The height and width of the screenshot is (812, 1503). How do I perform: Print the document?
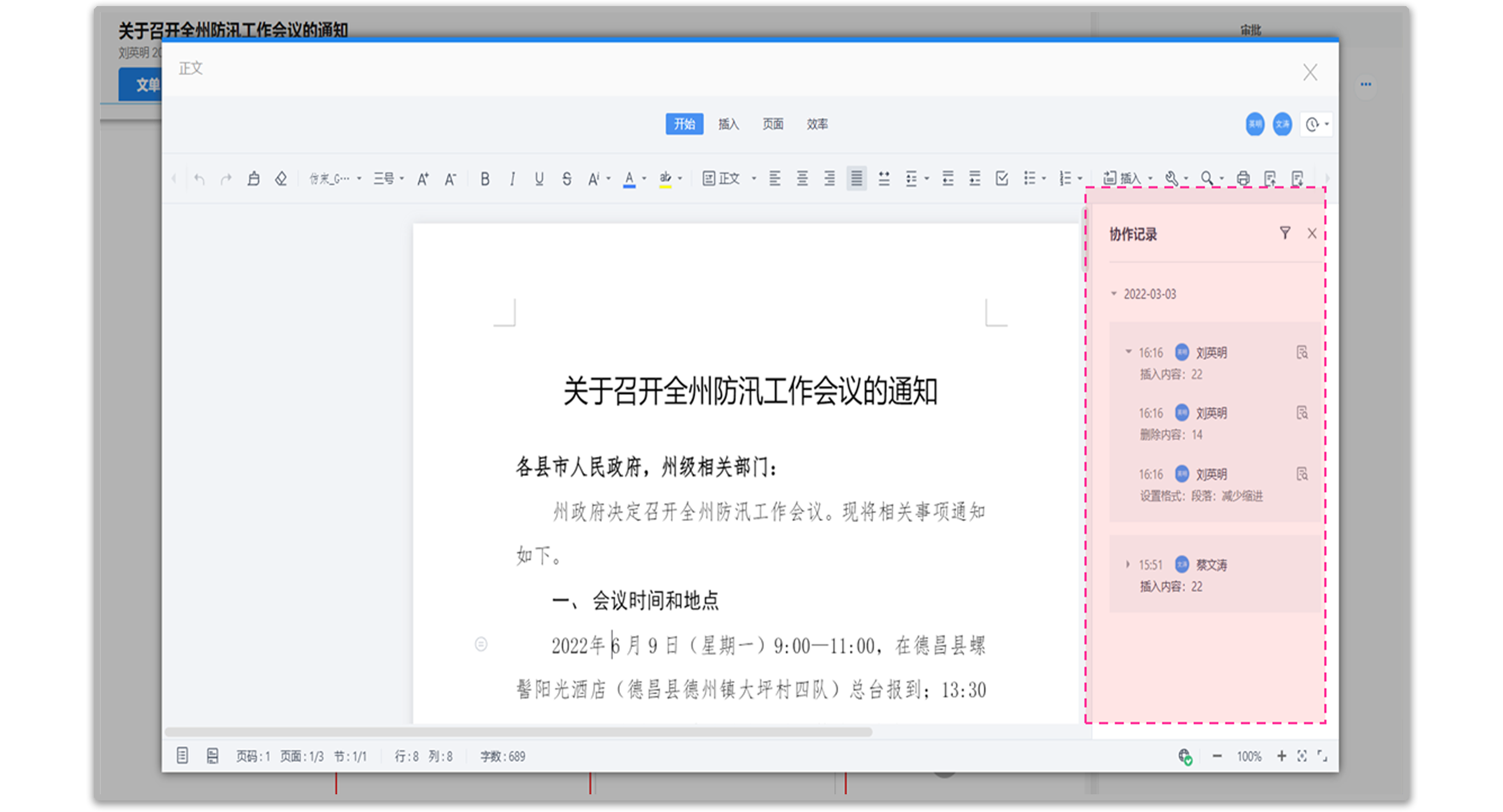pos(1243,178)
